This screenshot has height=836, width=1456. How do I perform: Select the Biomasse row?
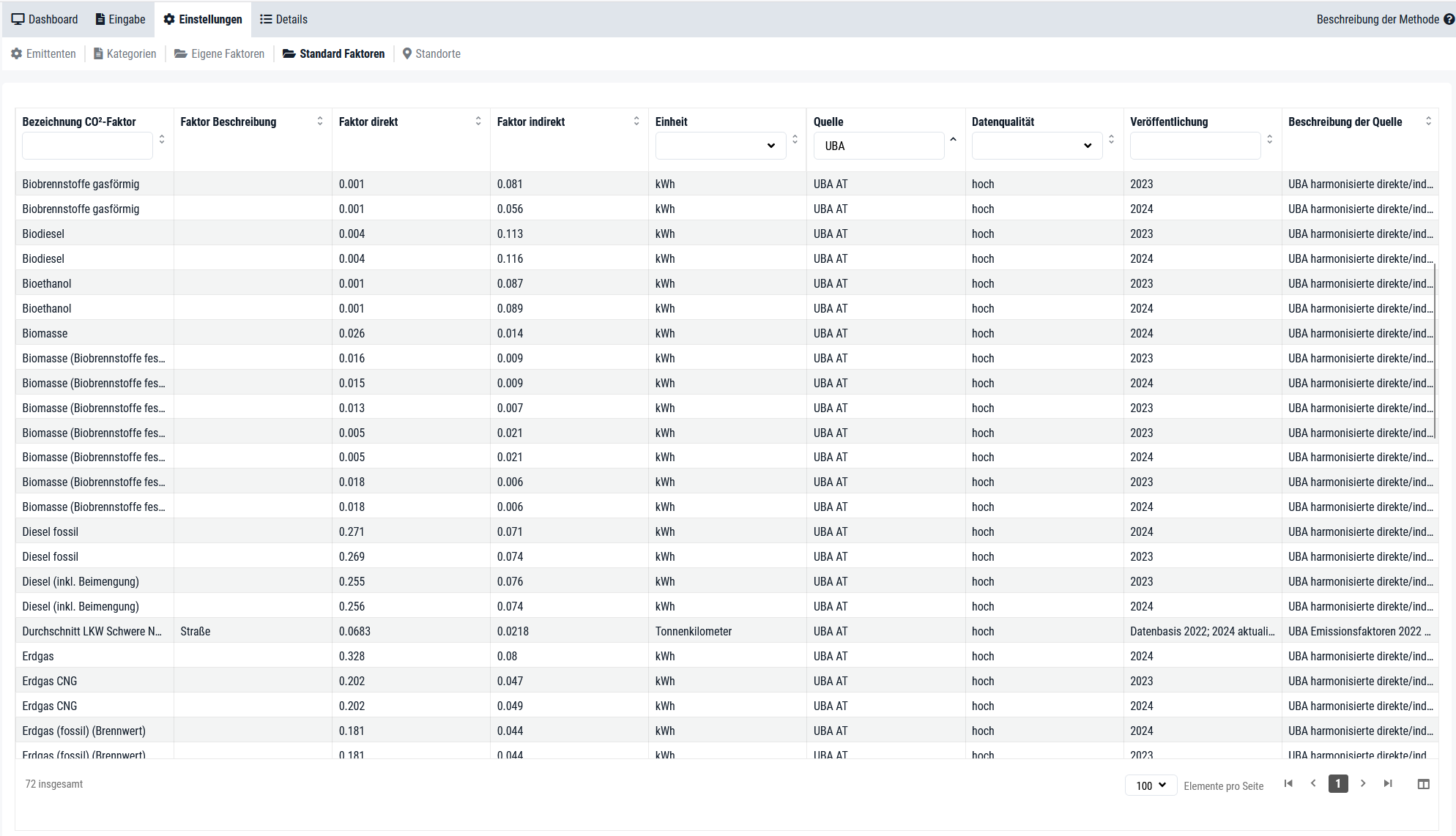727,333
